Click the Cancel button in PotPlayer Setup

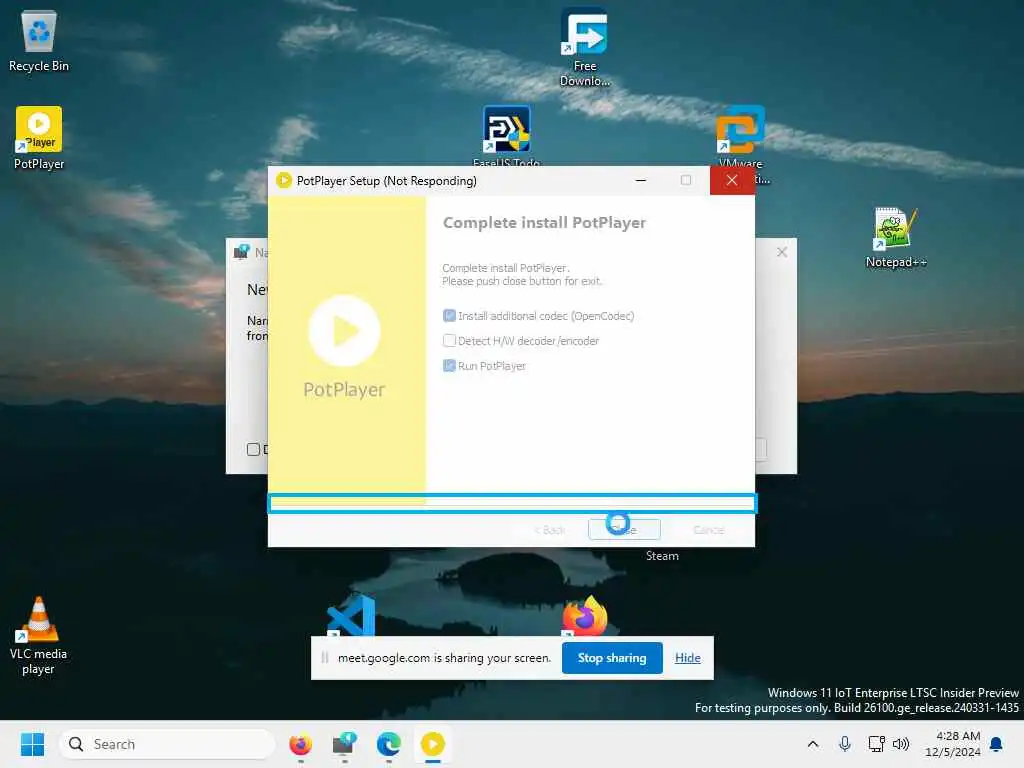pos(709,530)
